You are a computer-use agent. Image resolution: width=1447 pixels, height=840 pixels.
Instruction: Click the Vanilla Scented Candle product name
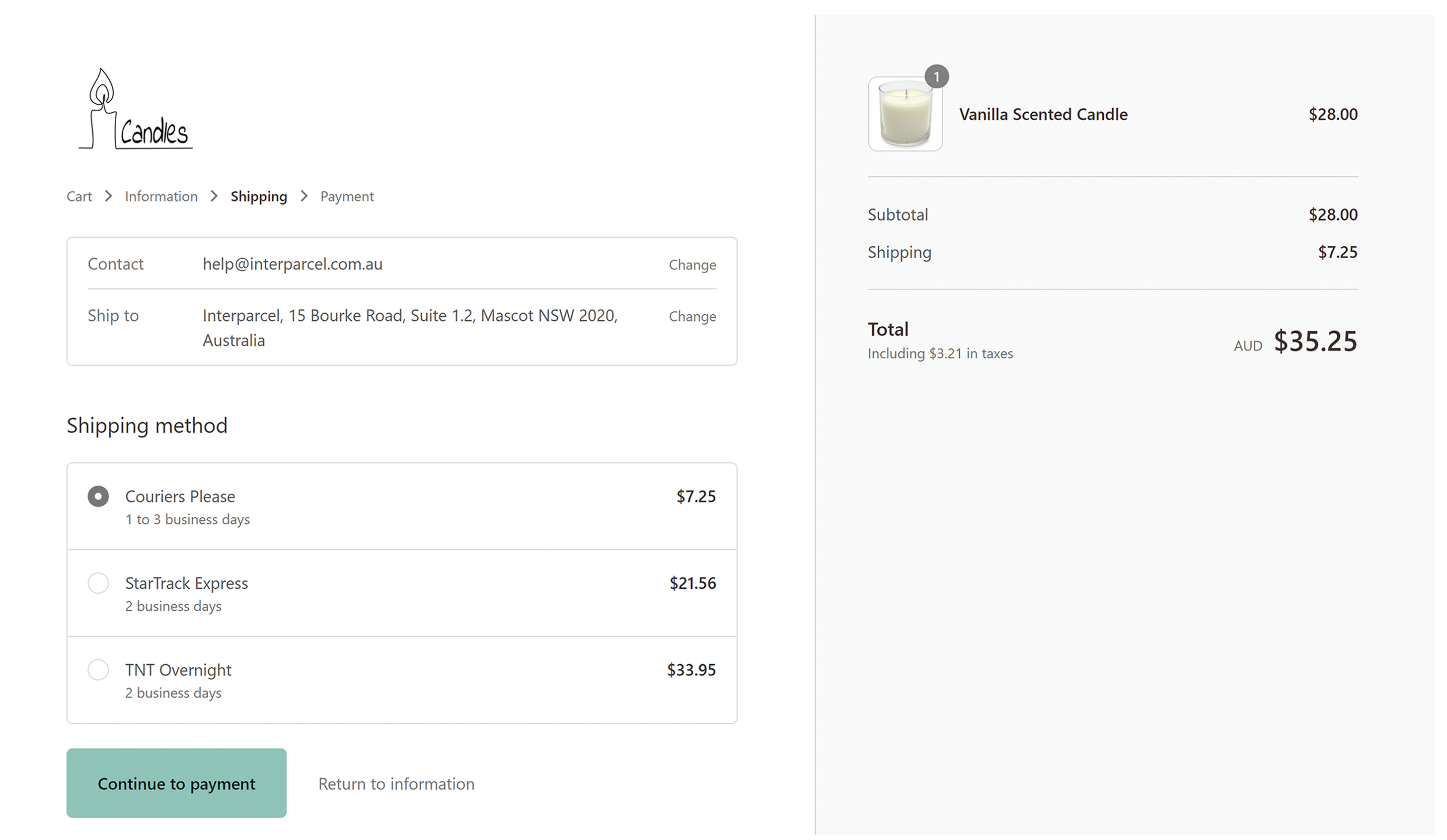coord(1043,114)
